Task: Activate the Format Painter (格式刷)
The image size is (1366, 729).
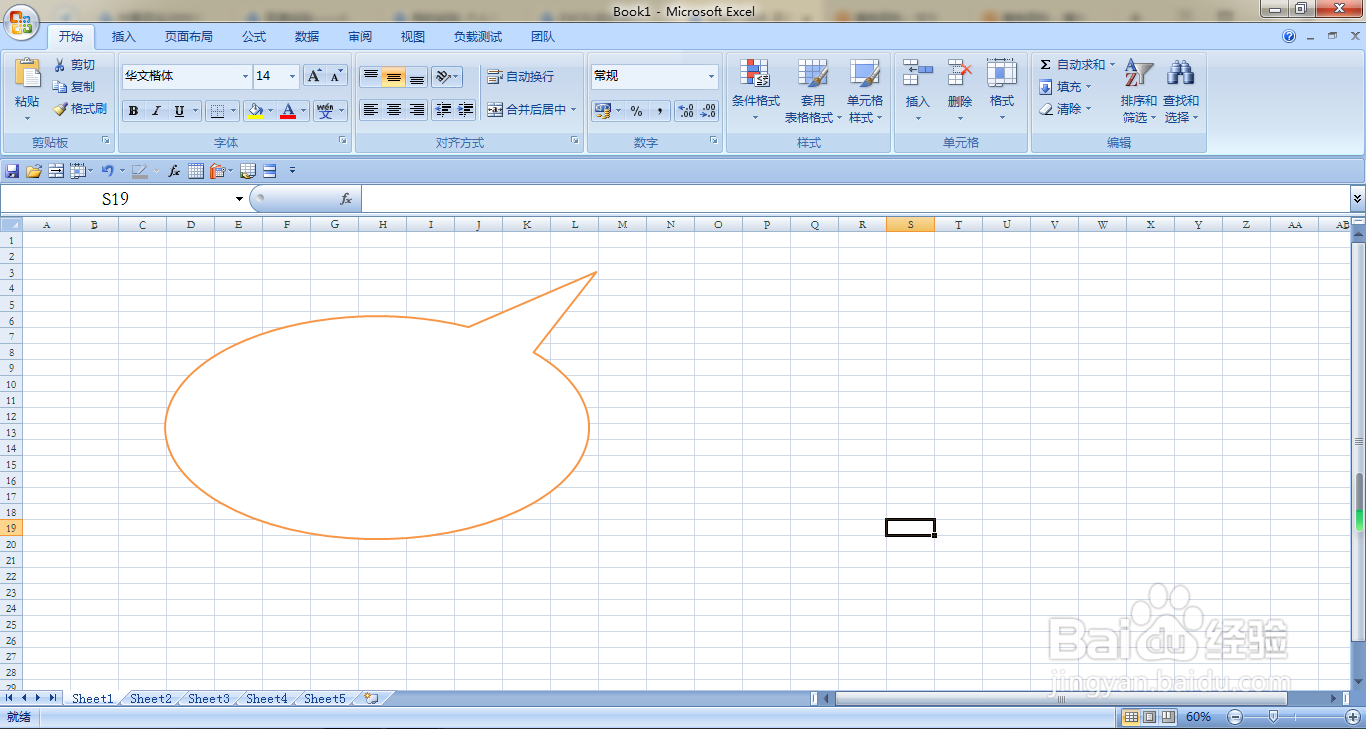Action: 80,108
